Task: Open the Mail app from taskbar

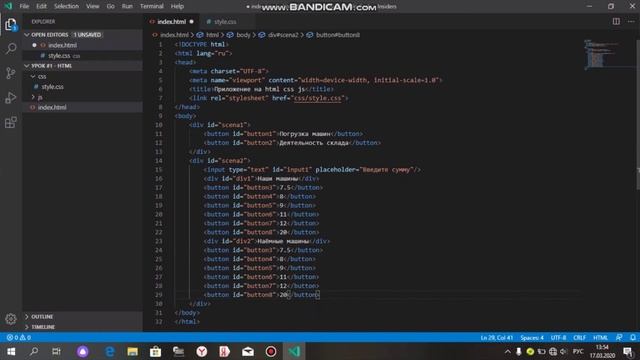Action: tap(248, 351)
